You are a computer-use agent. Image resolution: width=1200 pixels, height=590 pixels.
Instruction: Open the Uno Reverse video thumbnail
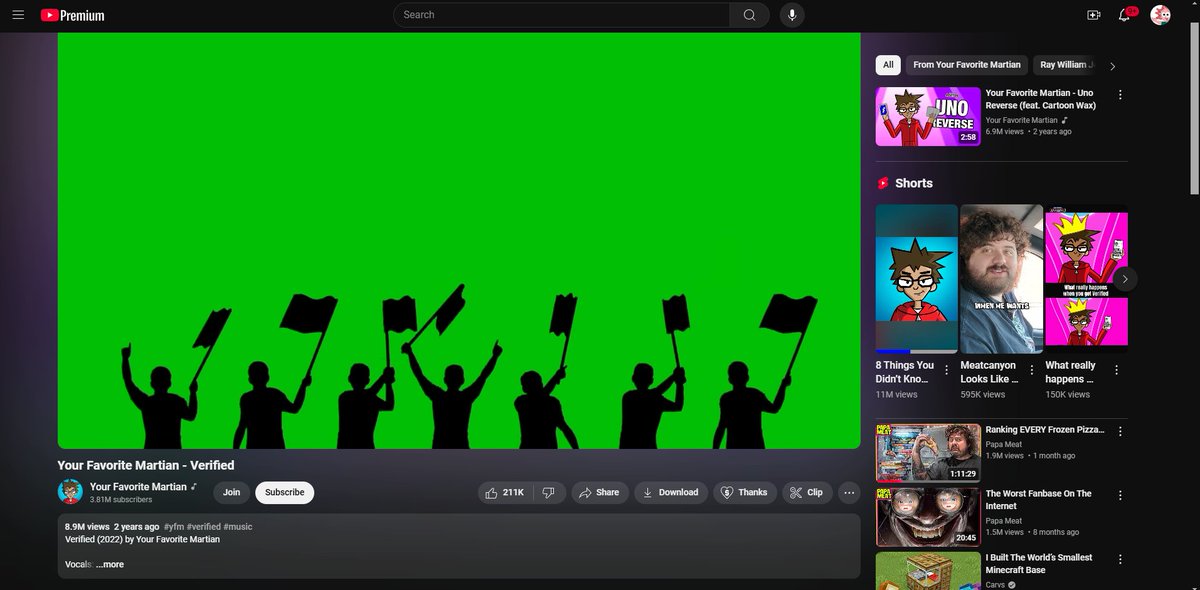[x=928, y=117]
